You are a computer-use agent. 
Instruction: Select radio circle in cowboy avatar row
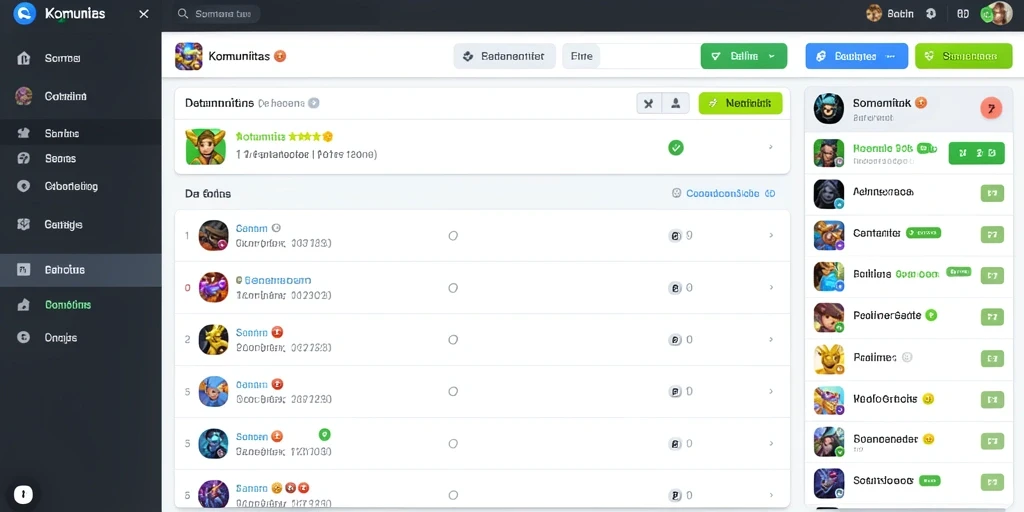(453, 236)
